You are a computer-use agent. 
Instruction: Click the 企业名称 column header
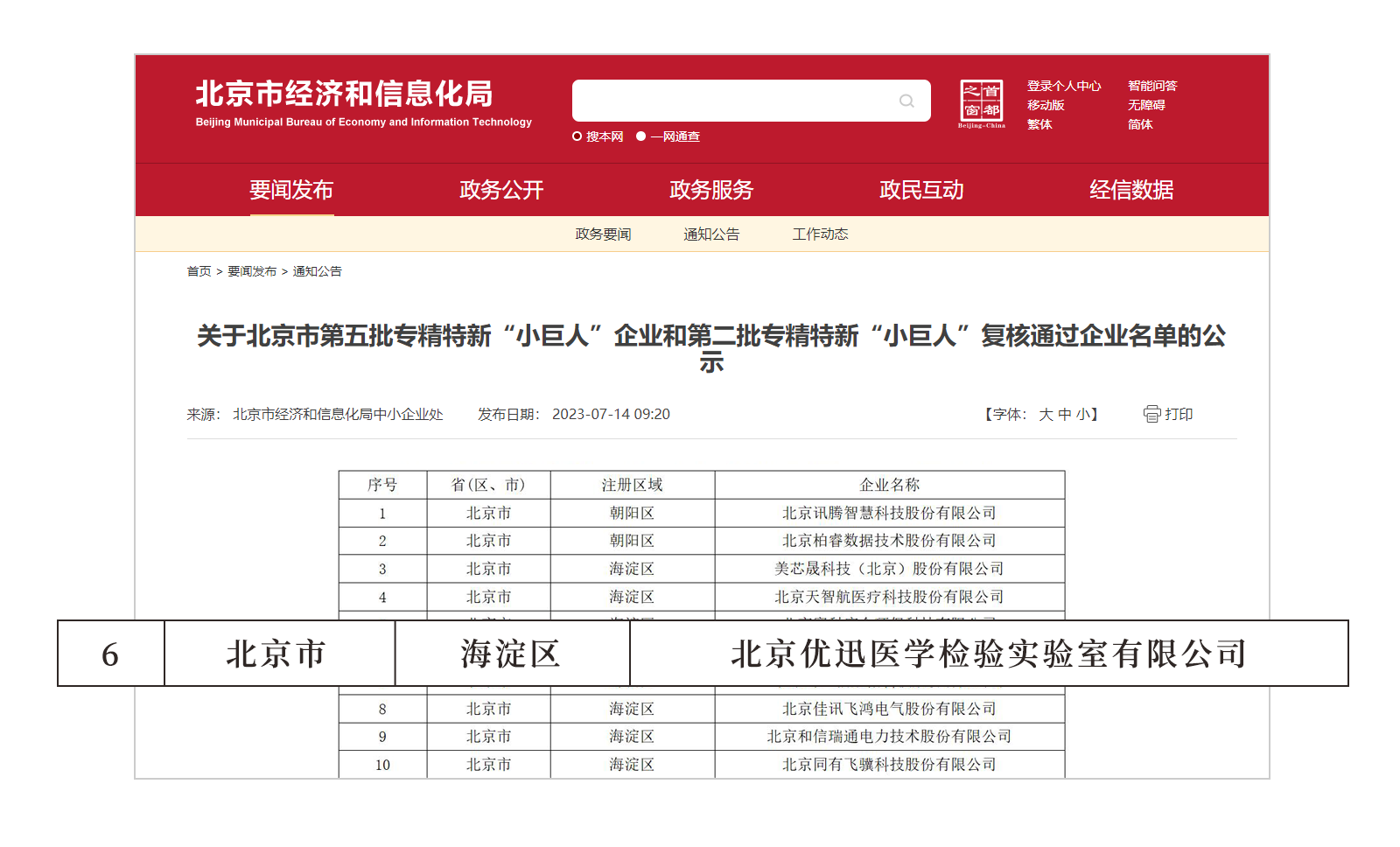tap(890, 485)
